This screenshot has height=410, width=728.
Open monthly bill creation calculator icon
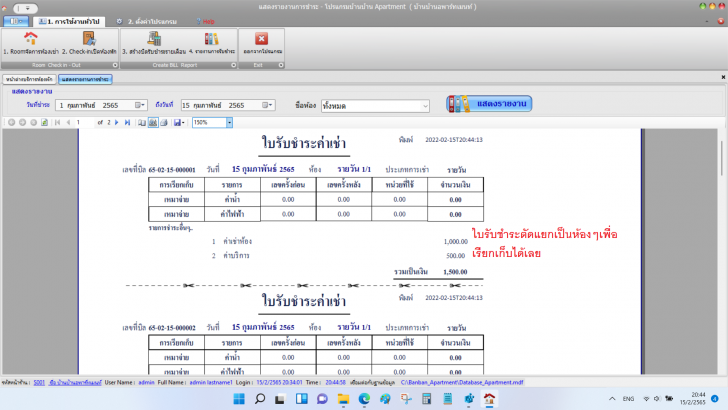(x=154, y=39)
